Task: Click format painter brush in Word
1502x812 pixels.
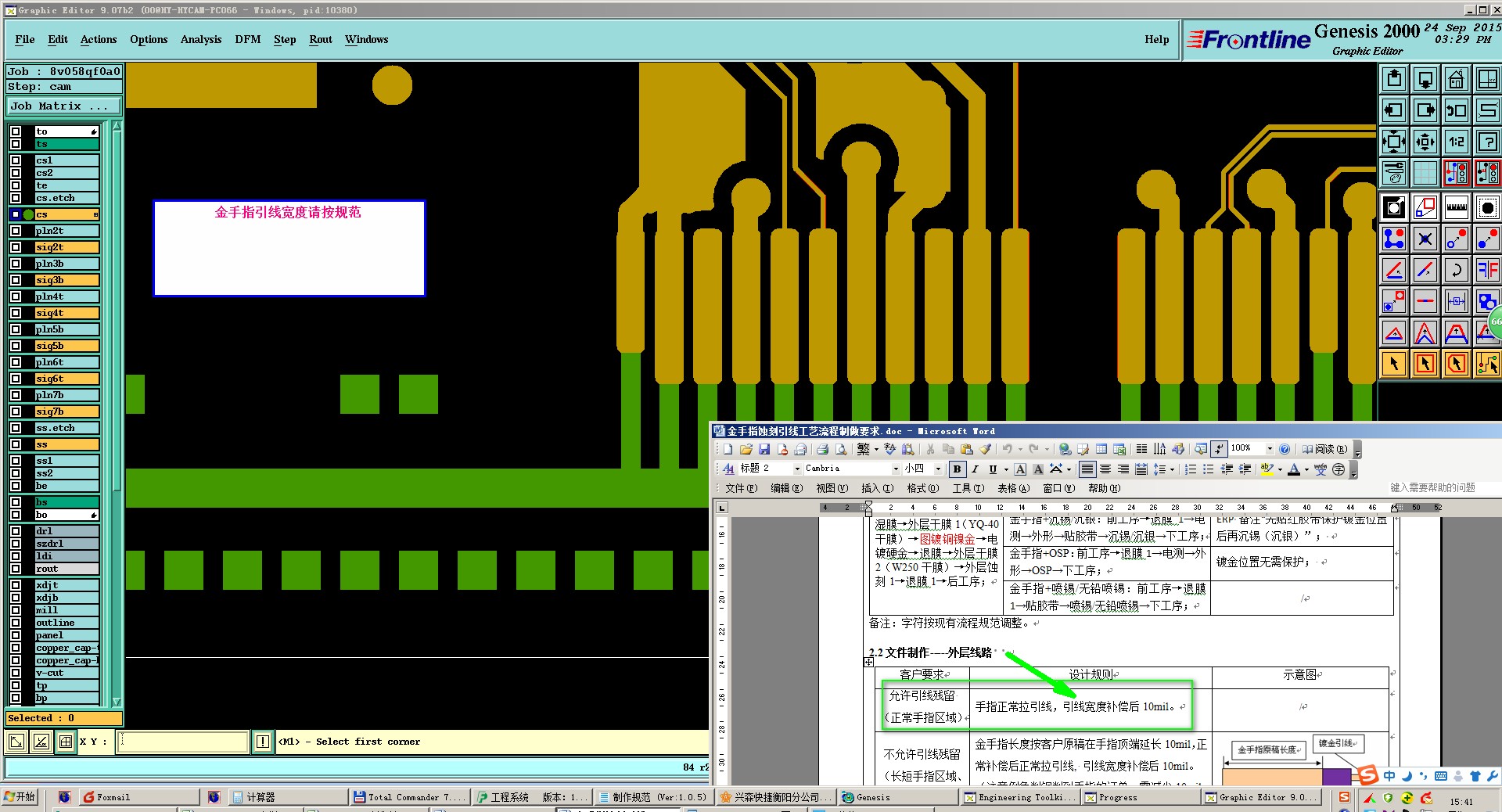Action: coord(986,449)
